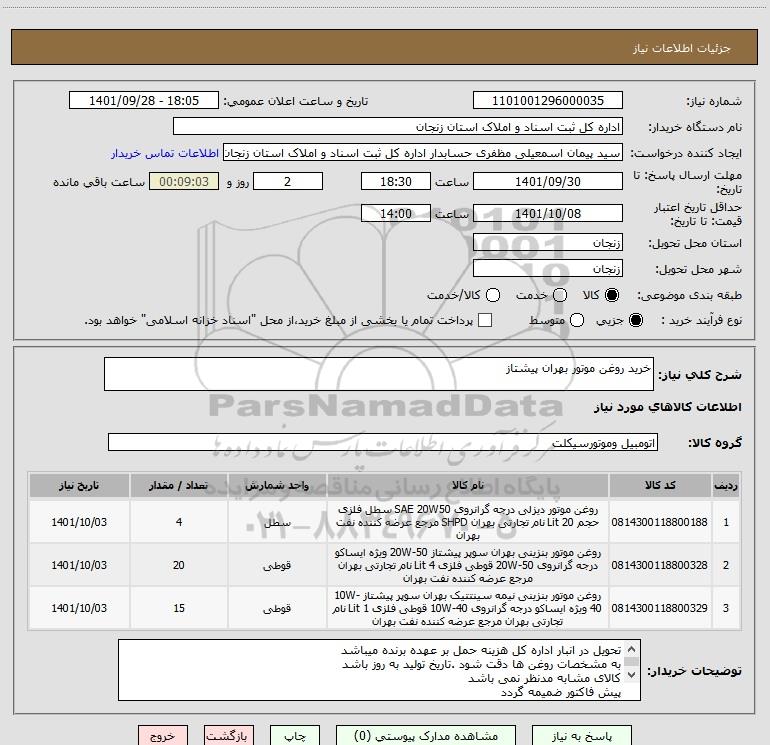Click the remaining time 00:09:03 field
770x745 pixels.
184,181
